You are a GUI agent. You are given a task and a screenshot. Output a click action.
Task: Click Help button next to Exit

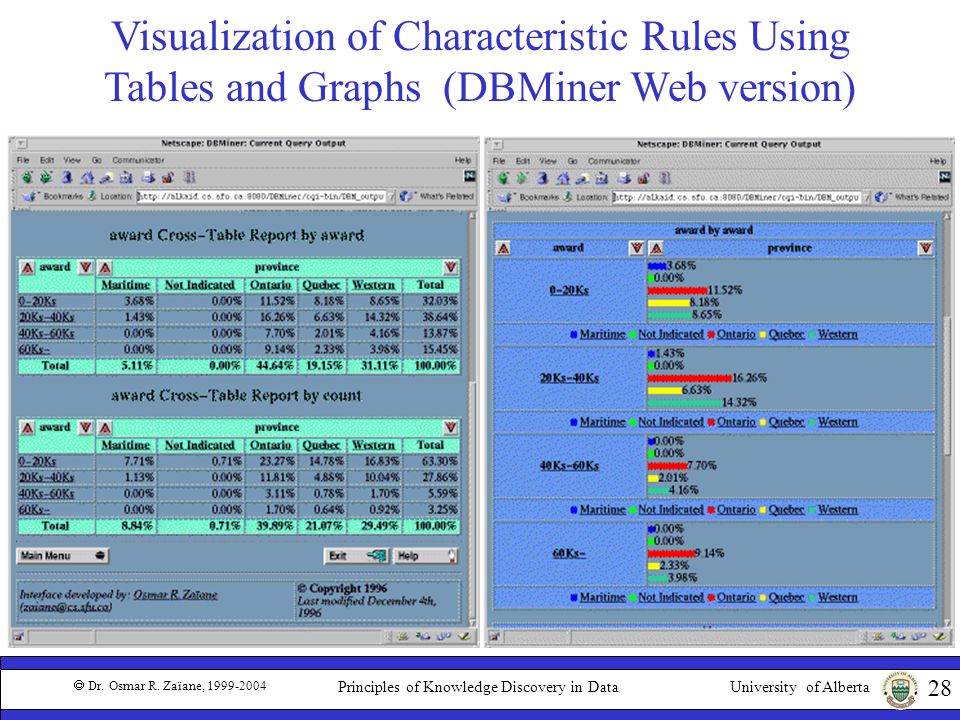pos(426,556)
